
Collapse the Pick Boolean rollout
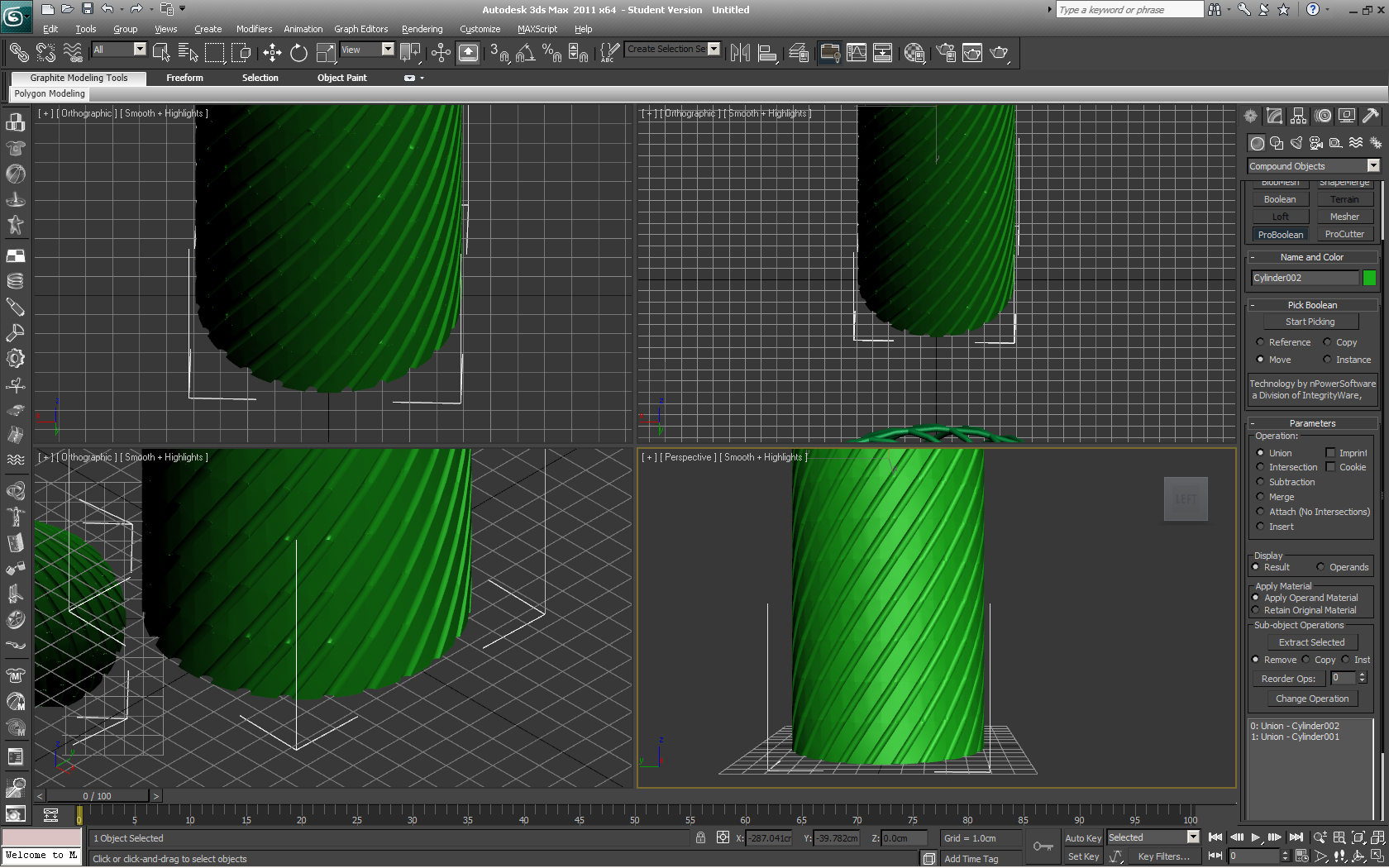pyautogui.click(x=1312, y=305)
